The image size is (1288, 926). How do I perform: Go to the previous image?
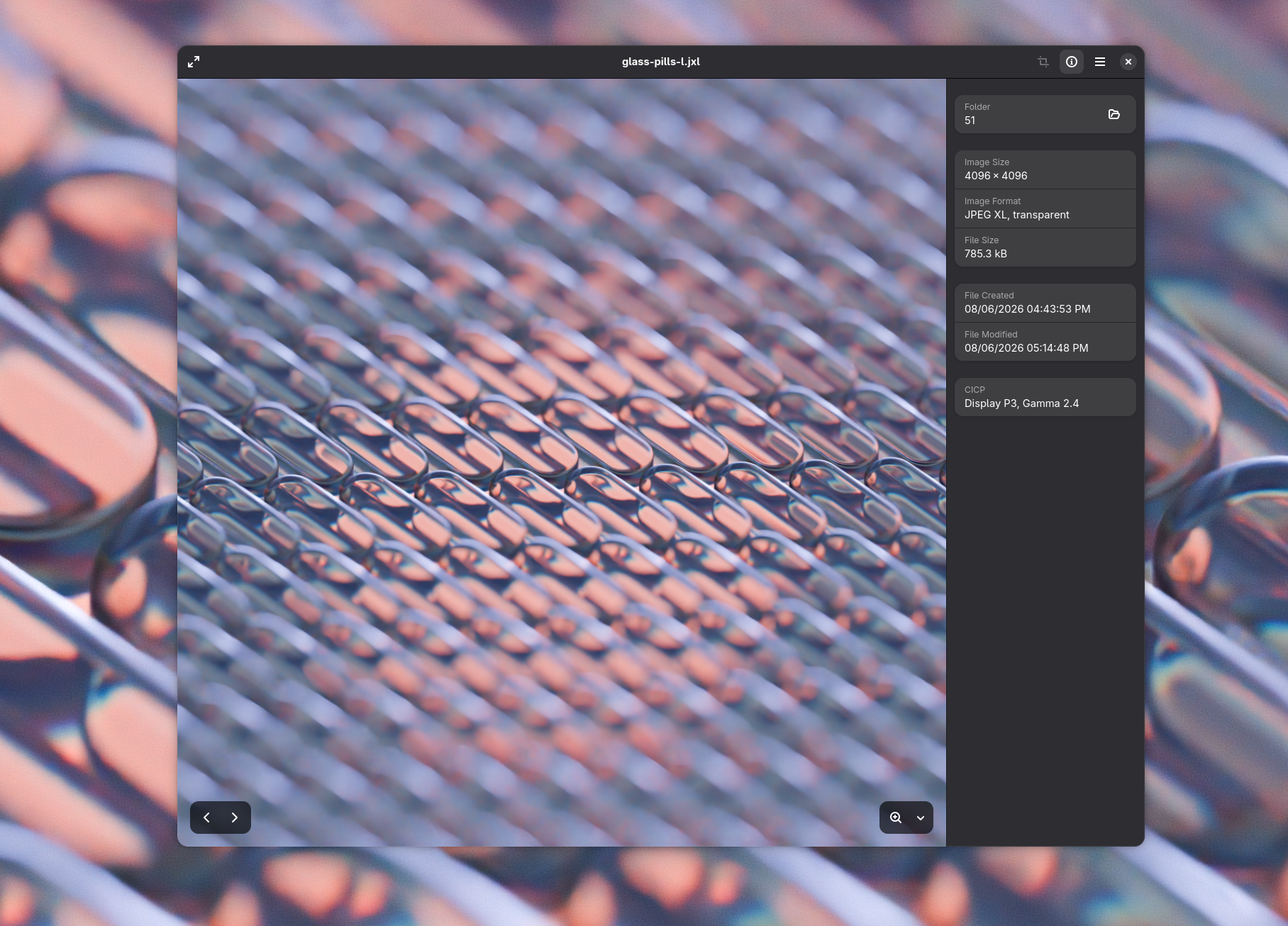point(206,818)
